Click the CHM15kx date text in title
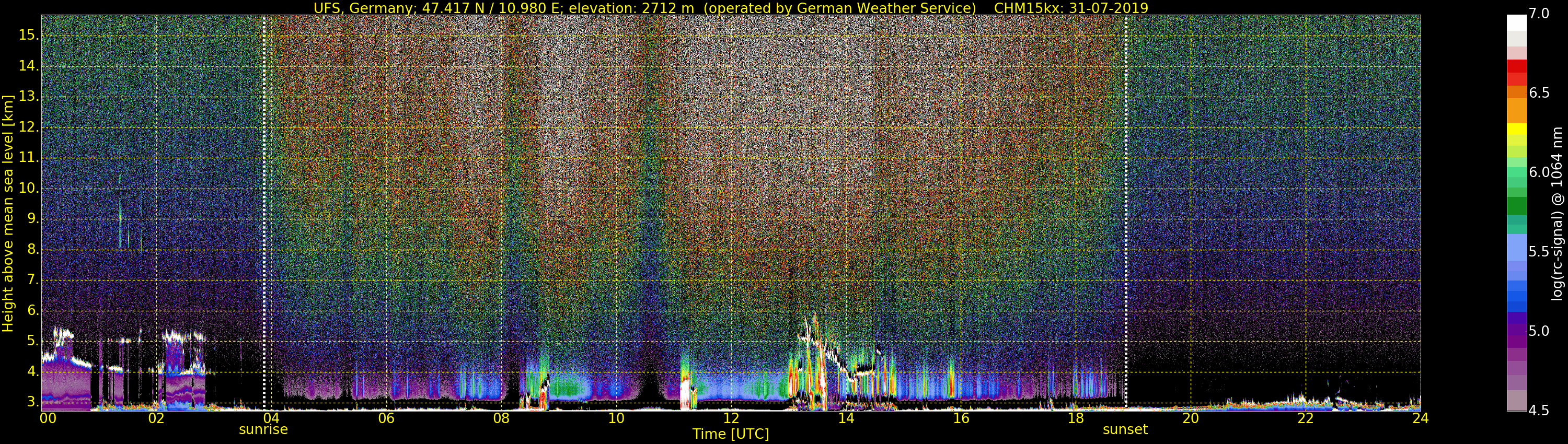1568x444 pixels. click(1071, 8)
